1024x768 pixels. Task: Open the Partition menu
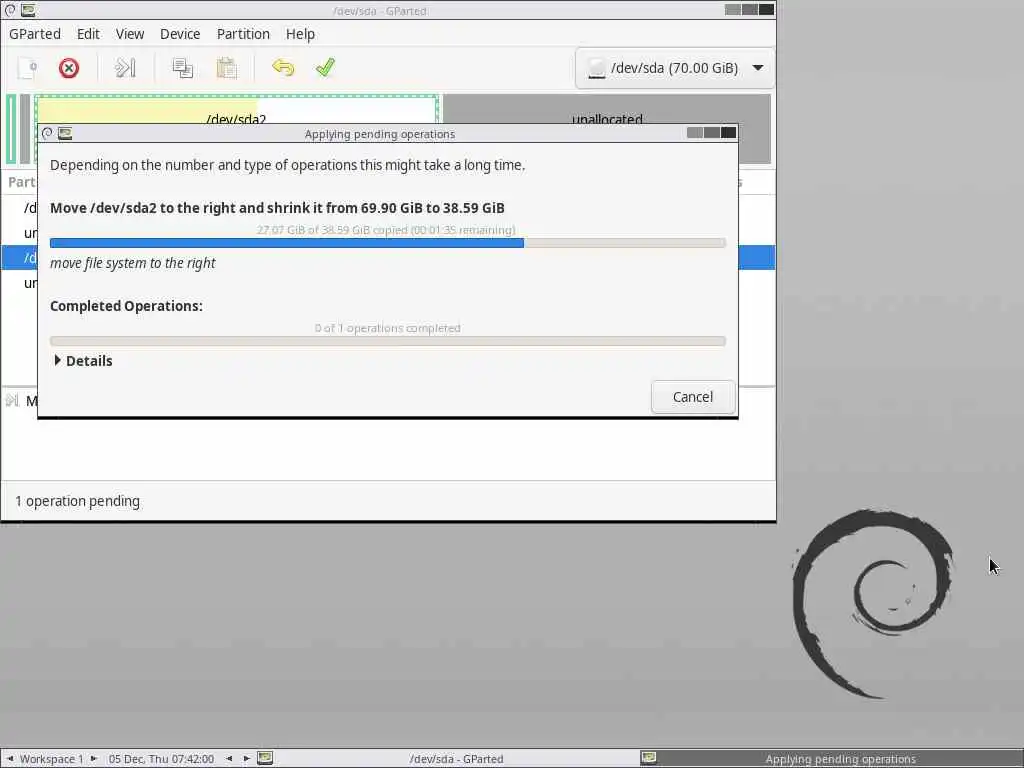pos(243,34)
